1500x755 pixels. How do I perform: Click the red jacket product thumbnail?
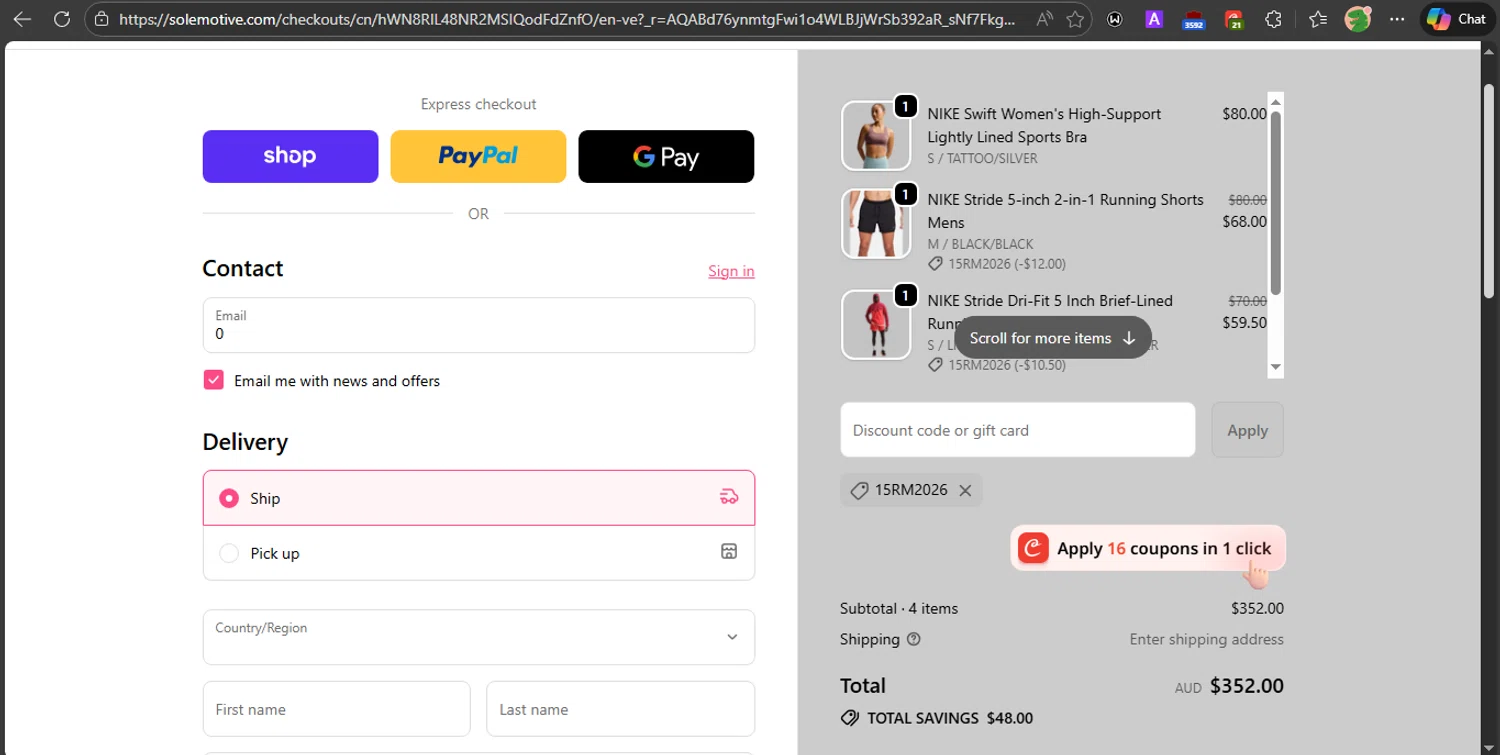click(x=876, y=325)
